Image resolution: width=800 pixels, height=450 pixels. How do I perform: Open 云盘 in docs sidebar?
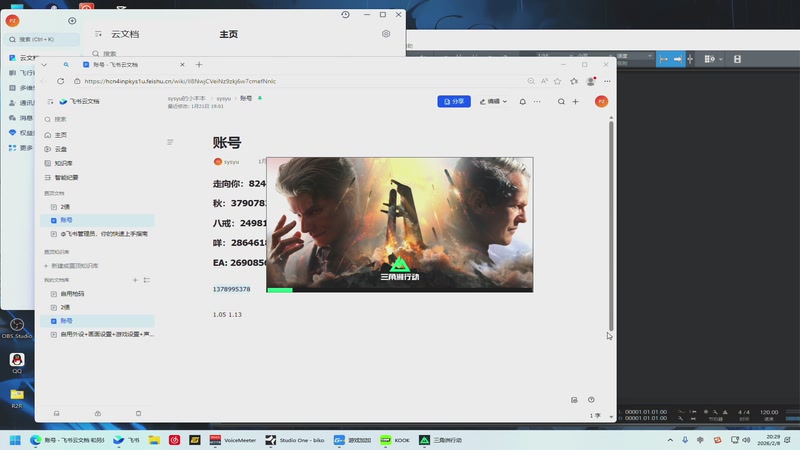pyautogui.click(x=55, y=149)
